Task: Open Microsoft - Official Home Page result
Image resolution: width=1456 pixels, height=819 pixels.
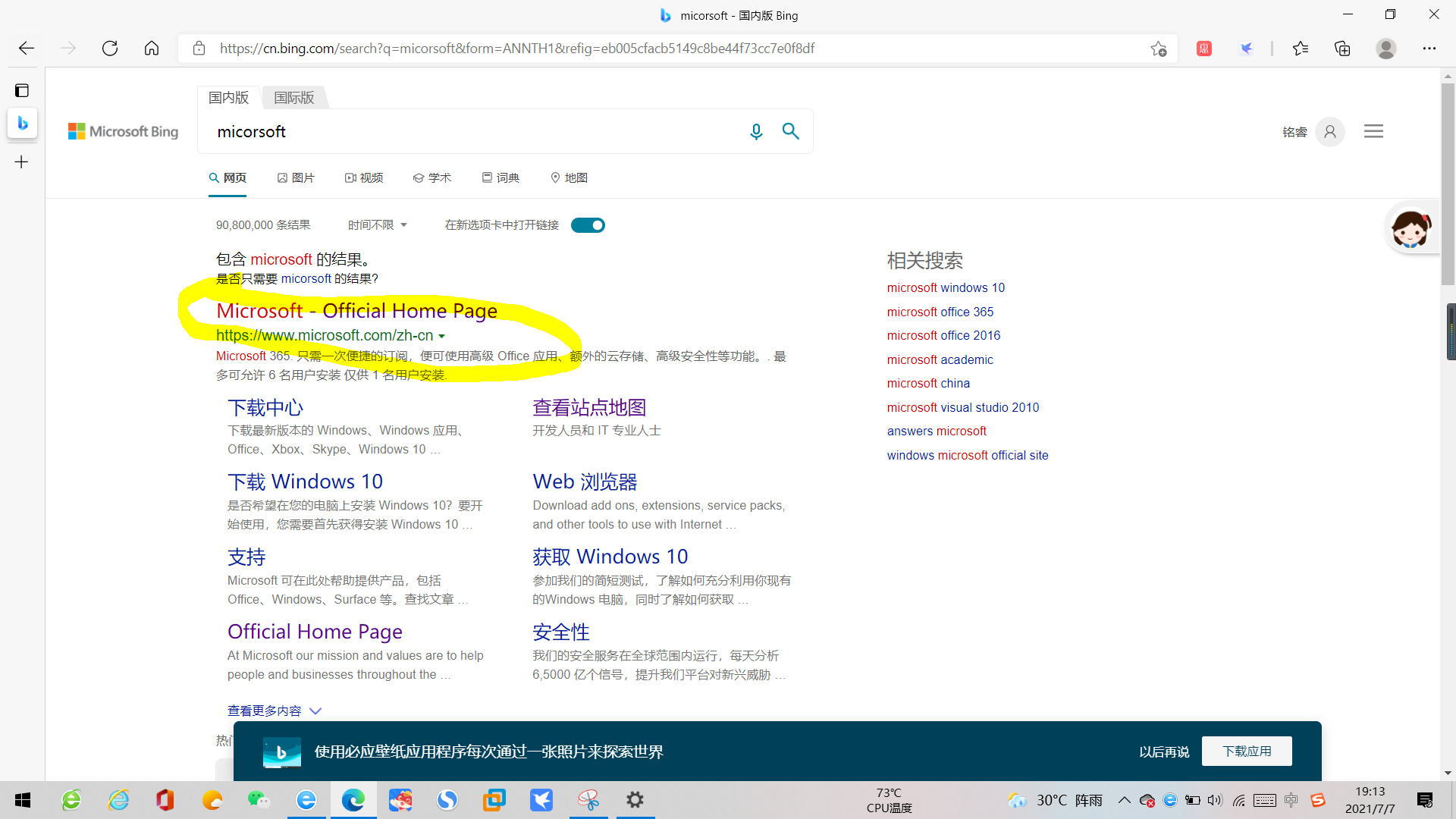Action: click(356, 311)
